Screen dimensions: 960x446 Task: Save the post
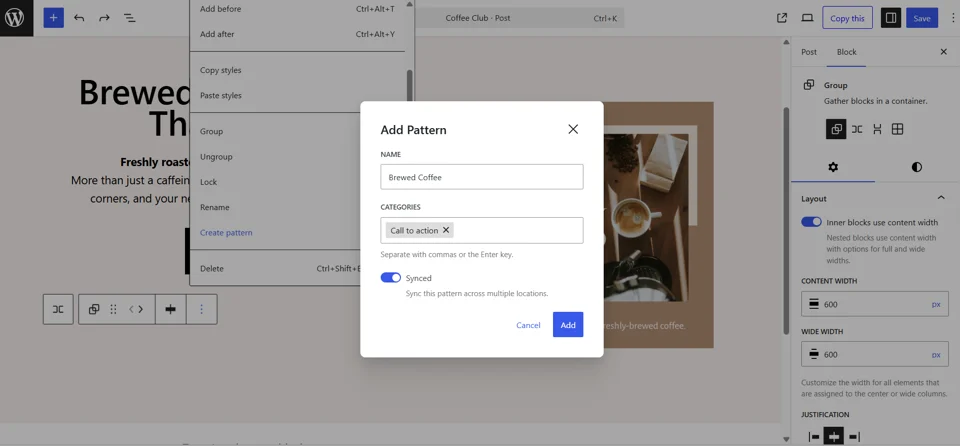click(921, 18)
